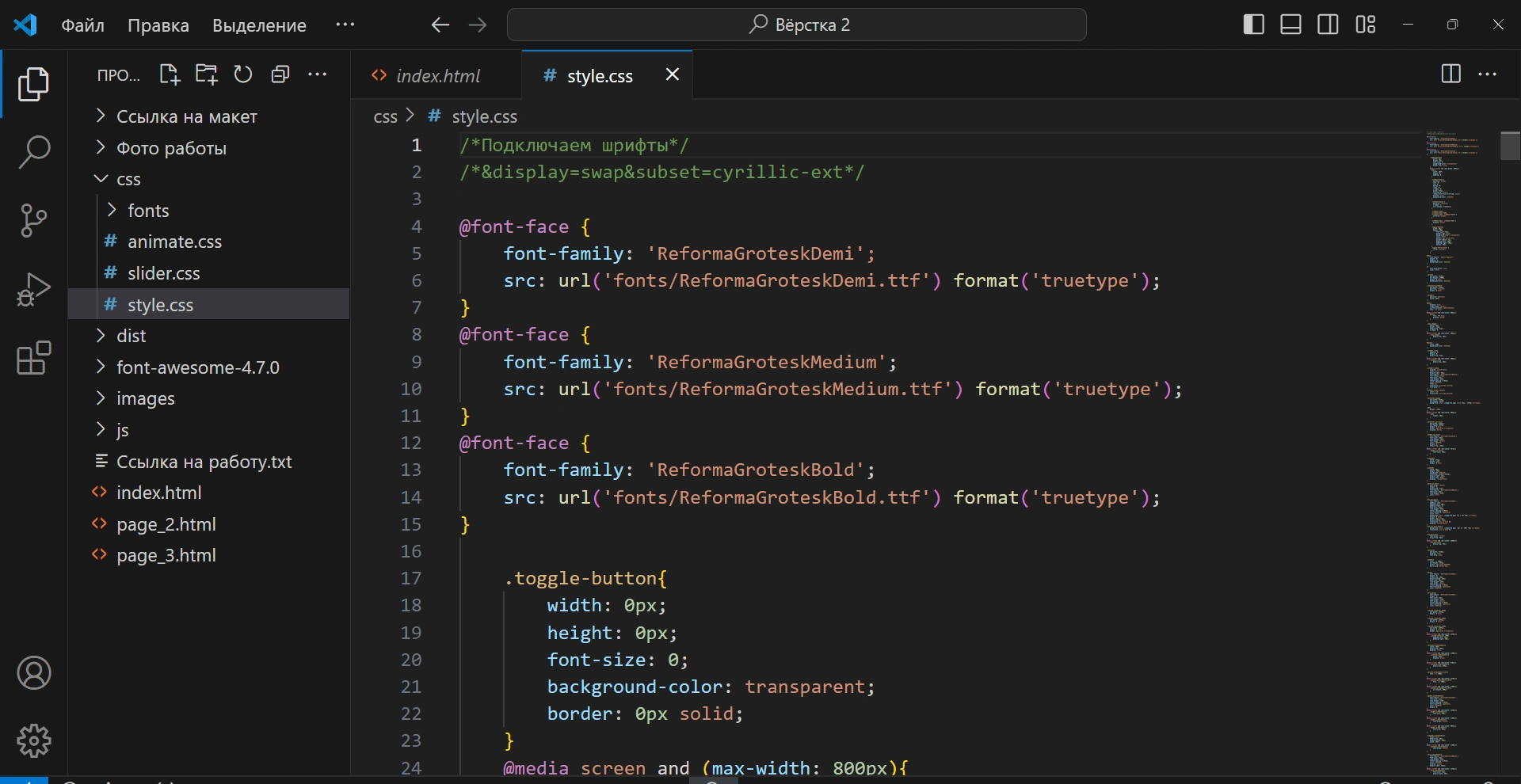Open the Extensions panel
1521x784 pixels.
tap(34, 359)
